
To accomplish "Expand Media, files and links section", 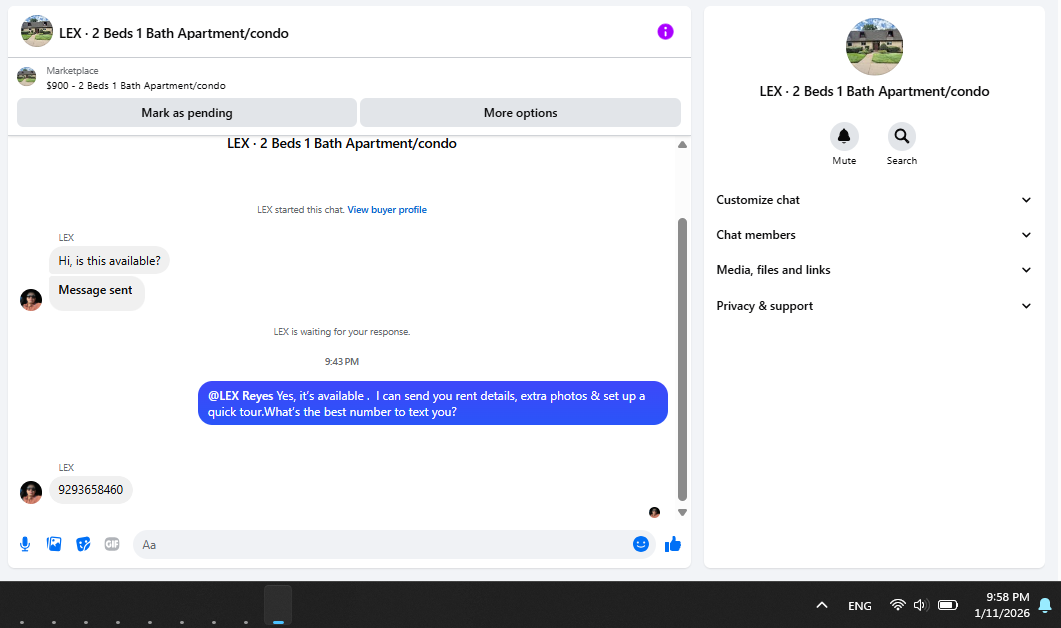I will [874, 270].
